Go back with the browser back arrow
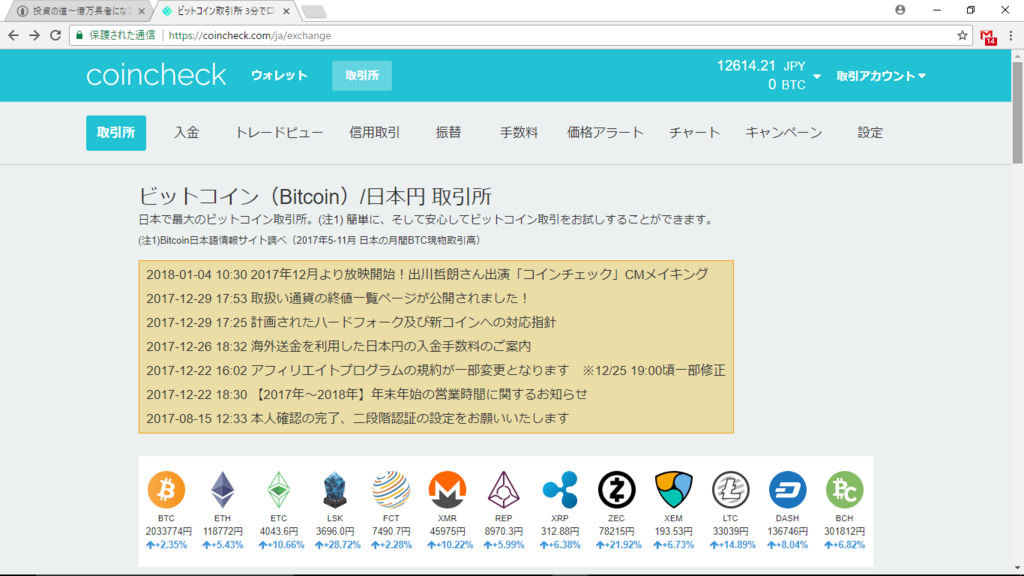 tap(13, 35)
